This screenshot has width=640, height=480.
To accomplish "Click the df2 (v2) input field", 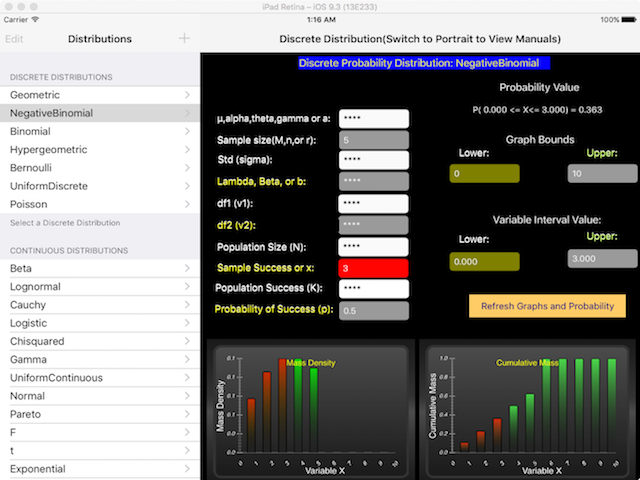I will coord(373,225).
